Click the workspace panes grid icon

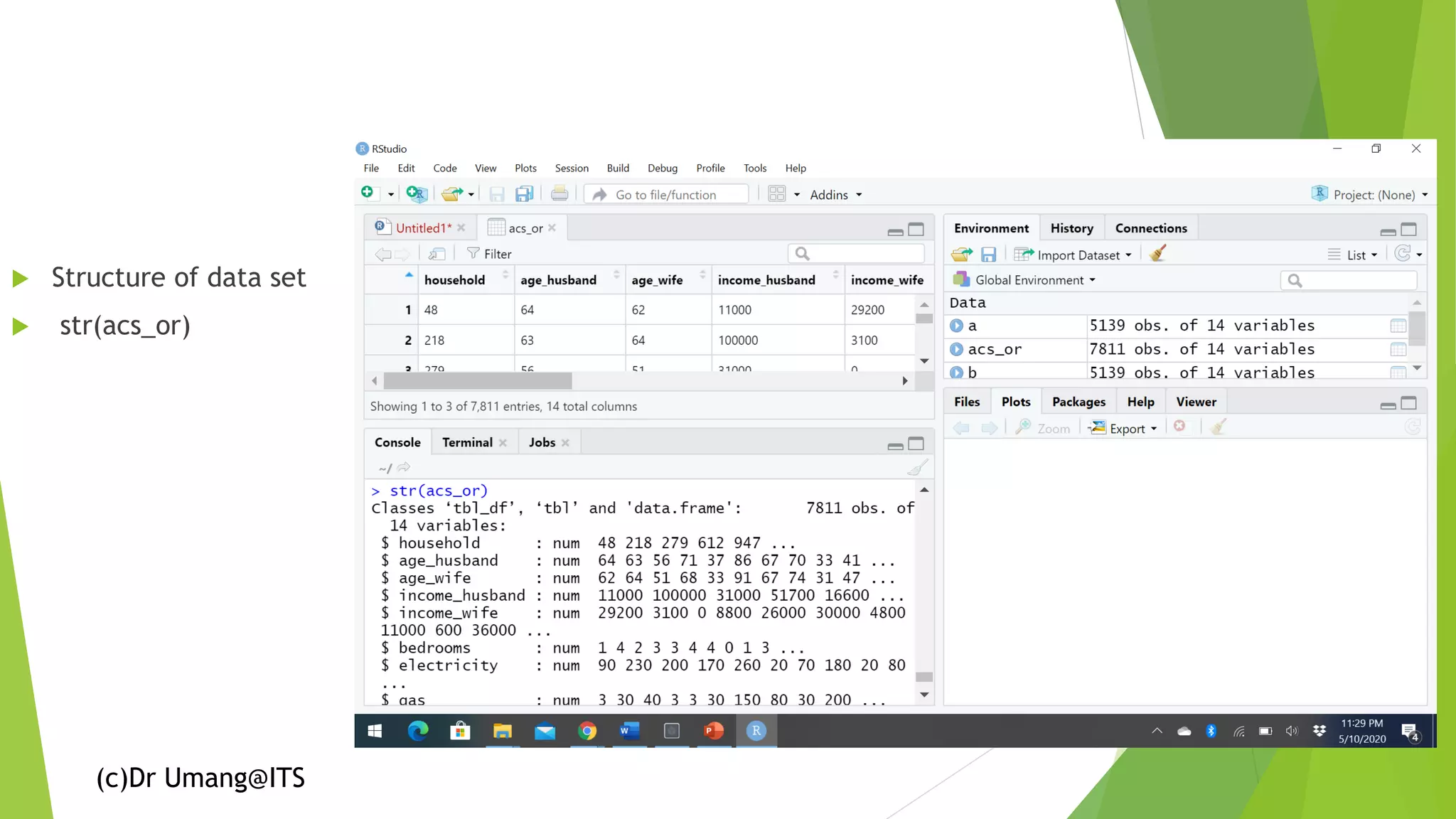[x=777, y=194]
